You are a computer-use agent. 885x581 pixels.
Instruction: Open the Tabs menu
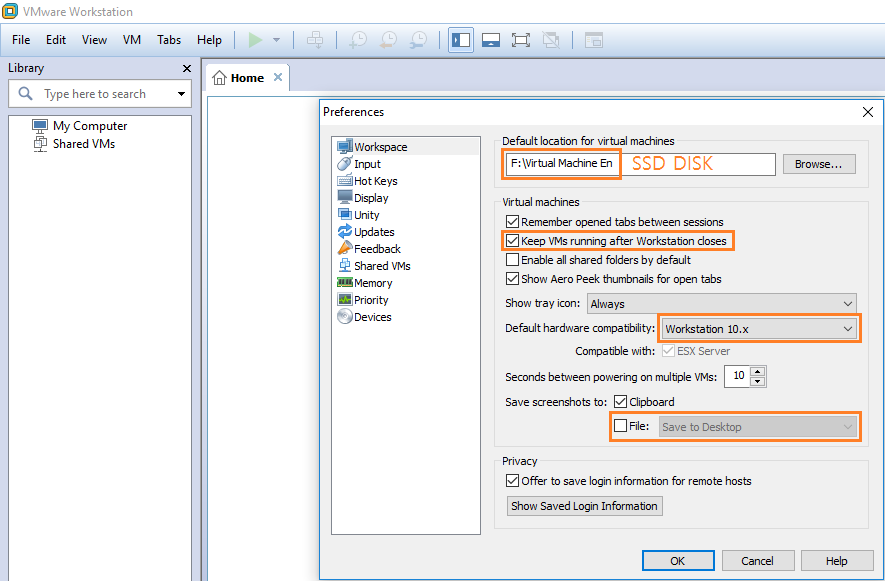point(169,40)
